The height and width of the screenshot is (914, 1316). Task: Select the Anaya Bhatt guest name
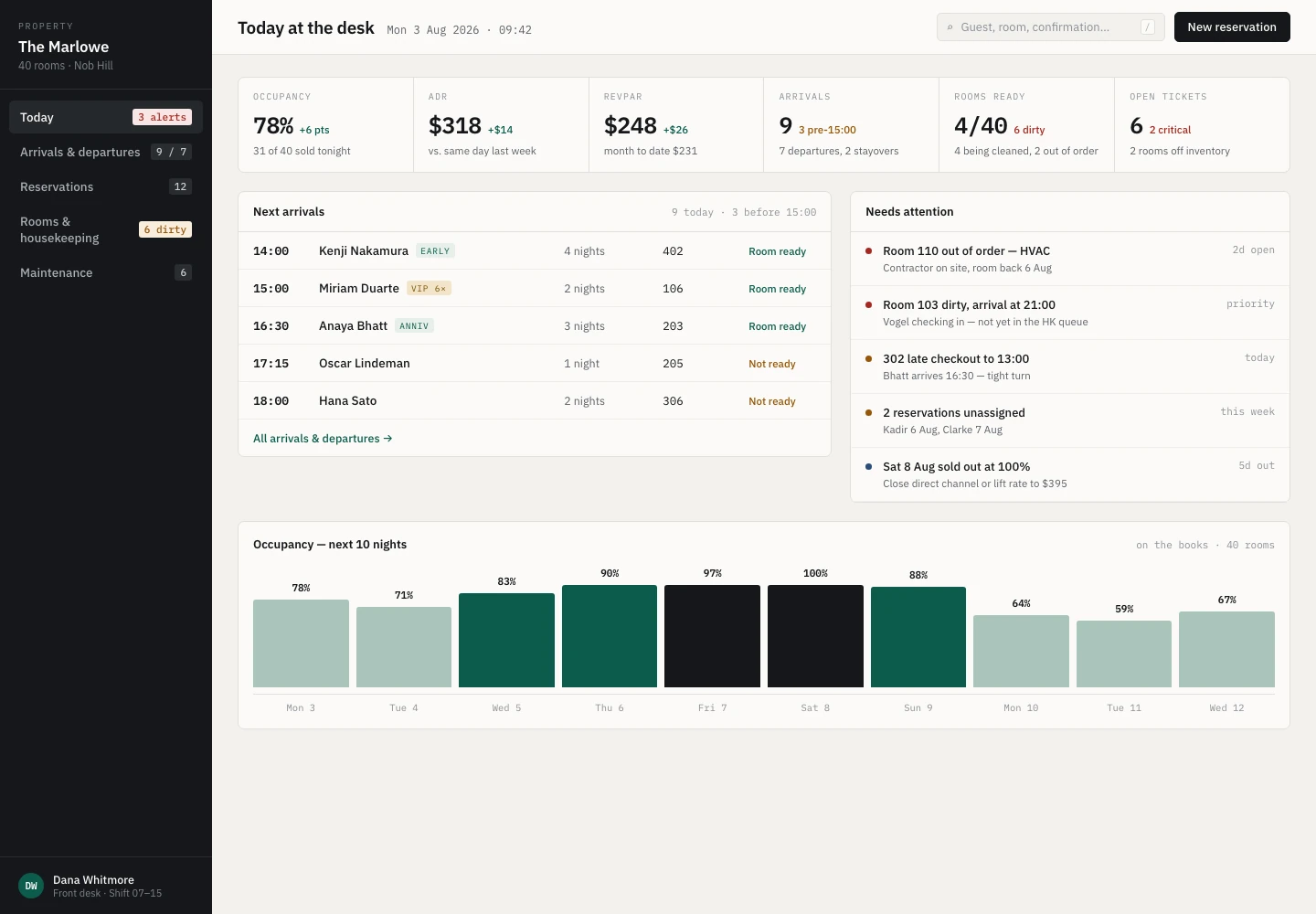353,326
